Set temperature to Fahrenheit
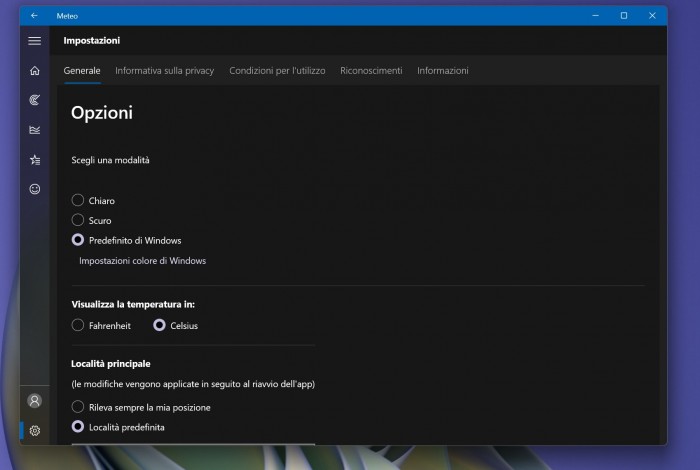 tap(78, 325)
